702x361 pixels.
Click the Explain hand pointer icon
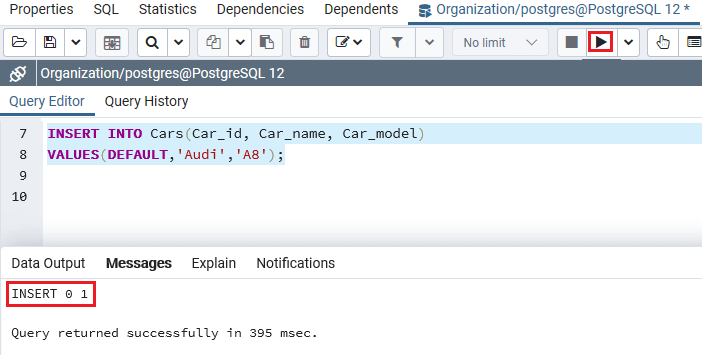click(x=663, y=43)
